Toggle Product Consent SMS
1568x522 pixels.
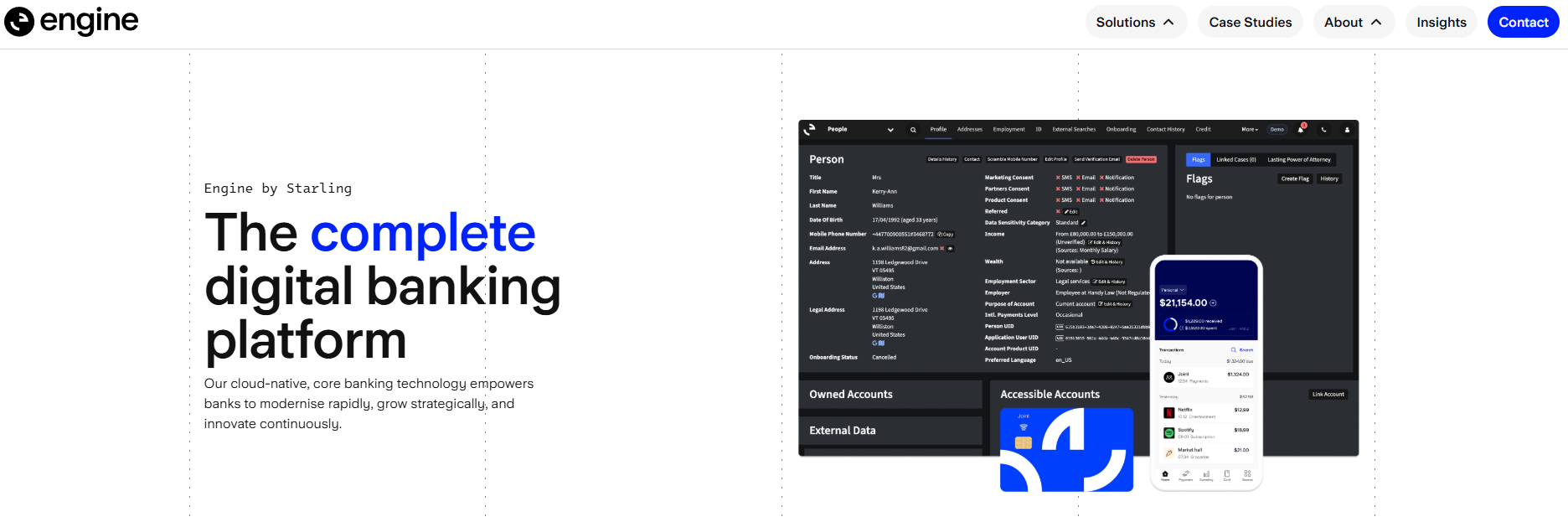(1064, 200)
